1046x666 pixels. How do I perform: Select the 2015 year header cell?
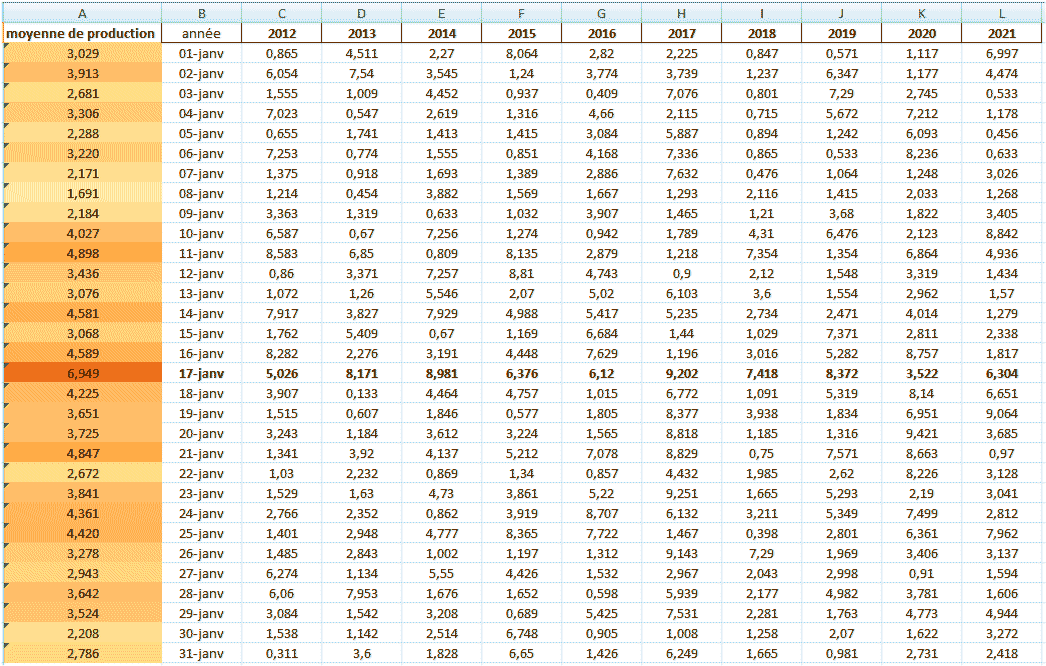tap(522, 33)
